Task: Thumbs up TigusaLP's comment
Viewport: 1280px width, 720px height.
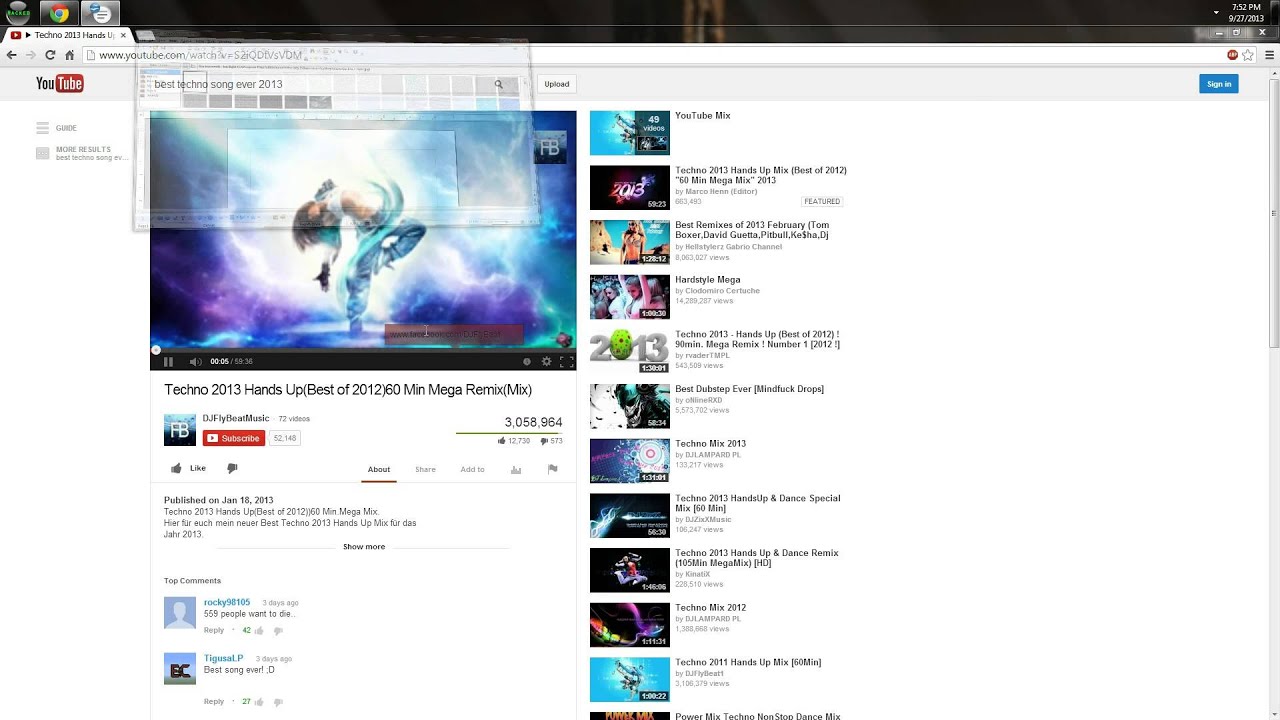Action: [x=258, y=702]
